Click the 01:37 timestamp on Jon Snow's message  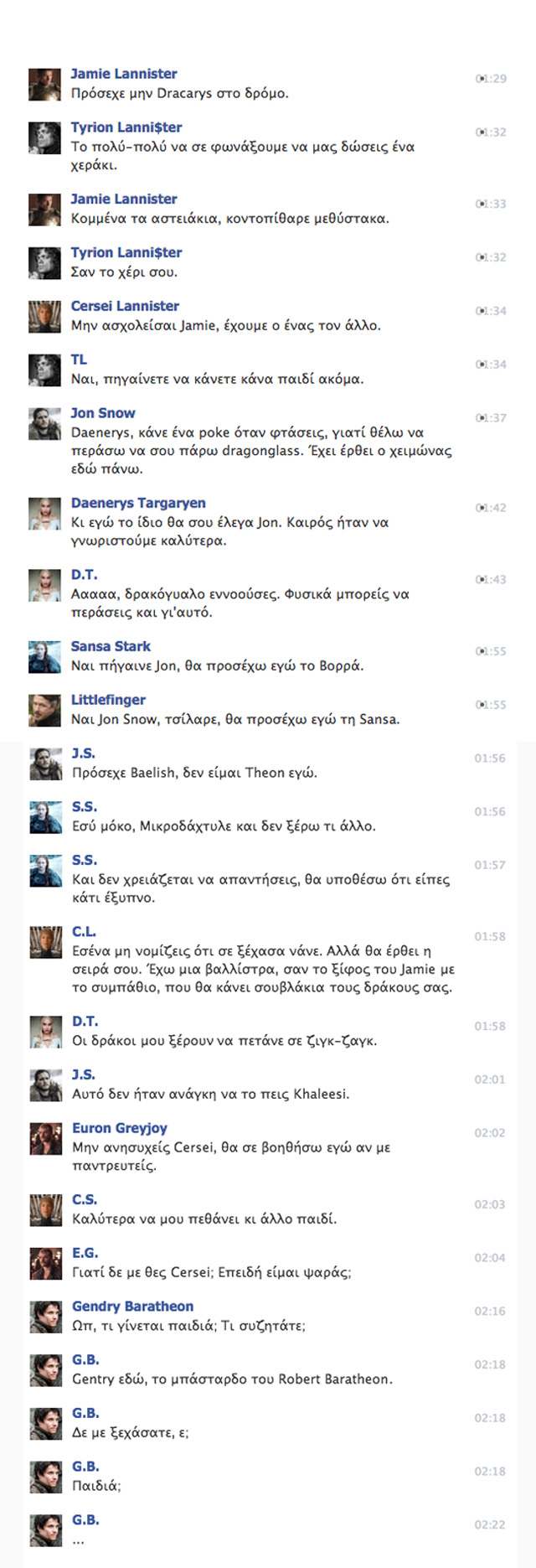(x=491, y=417)
